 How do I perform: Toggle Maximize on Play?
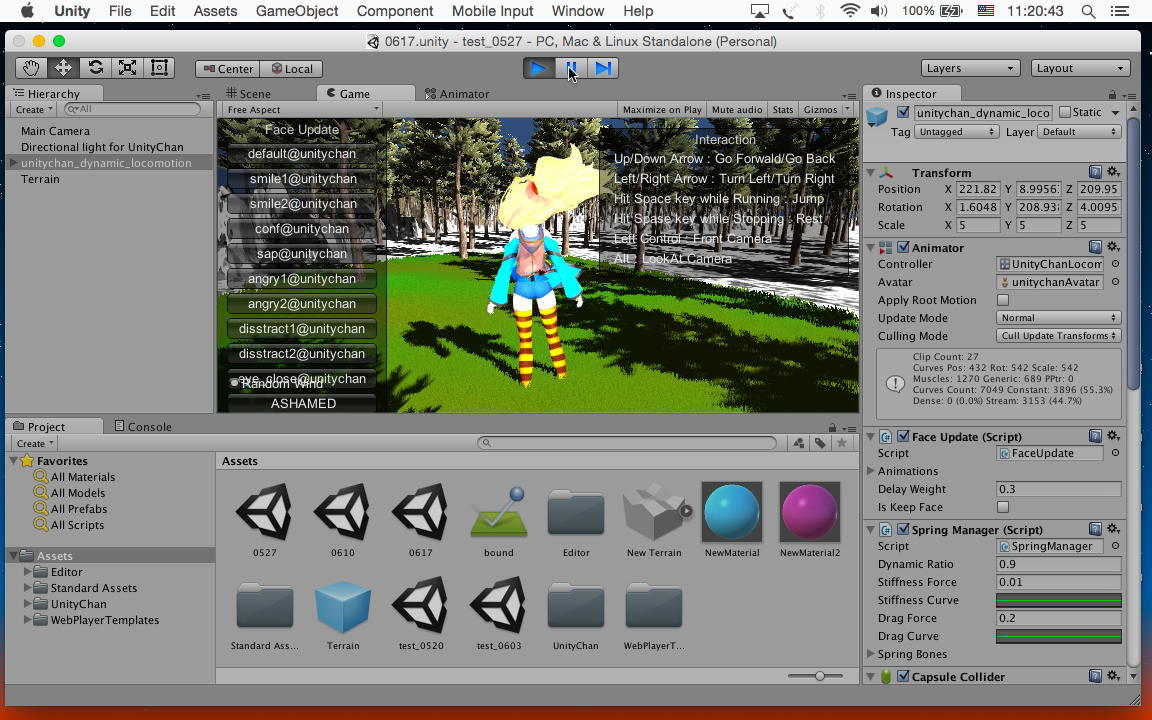(662, 109)
